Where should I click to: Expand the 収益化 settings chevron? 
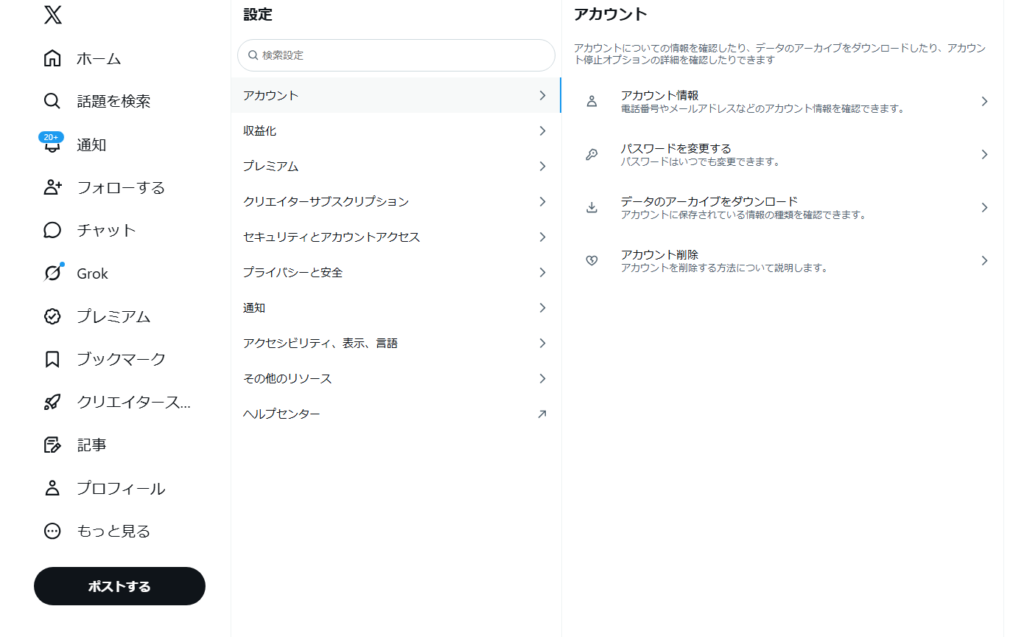542,131
